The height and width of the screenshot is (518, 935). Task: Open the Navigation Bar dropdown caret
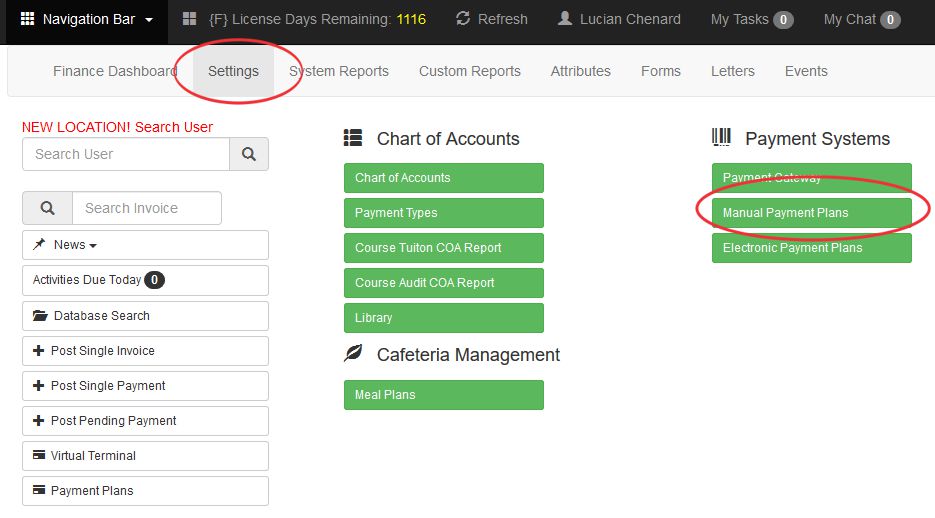[x=149, y=20]
